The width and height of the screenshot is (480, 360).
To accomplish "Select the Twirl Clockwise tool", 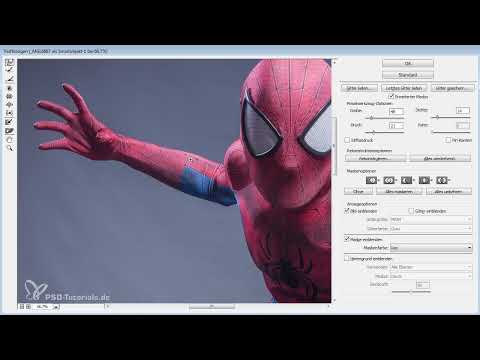I will (9, 88).
